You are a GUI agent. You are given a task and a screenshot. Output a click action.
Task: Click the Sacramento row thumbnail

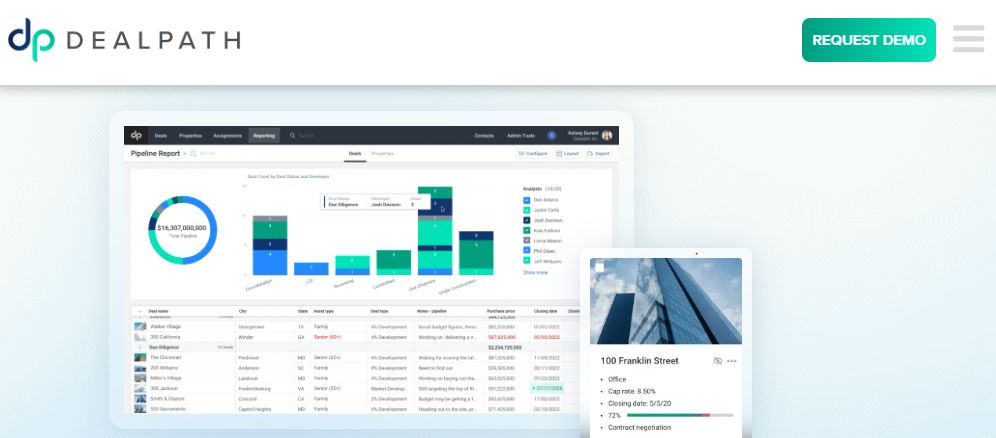140,409
